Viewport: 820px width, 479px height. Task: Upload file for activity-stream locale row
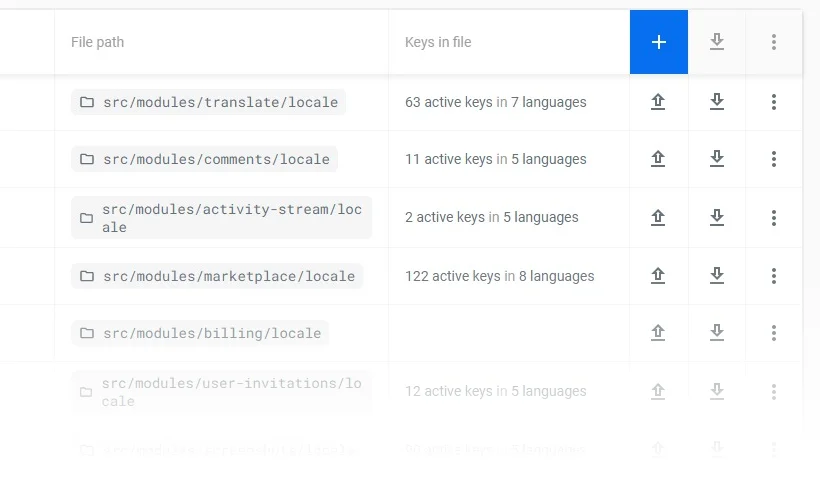658,217
